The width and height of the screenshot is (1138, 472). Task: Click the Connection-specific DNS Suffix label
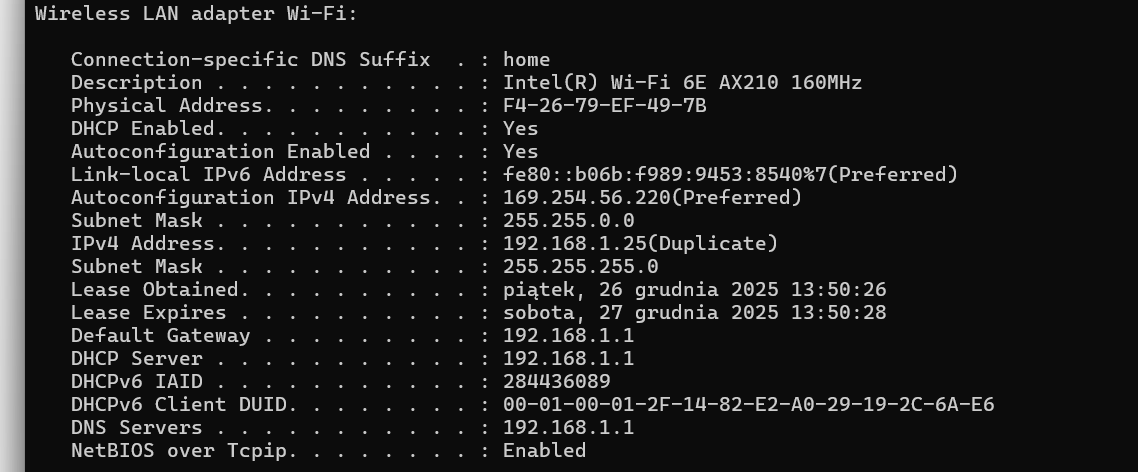pos(250,60)
